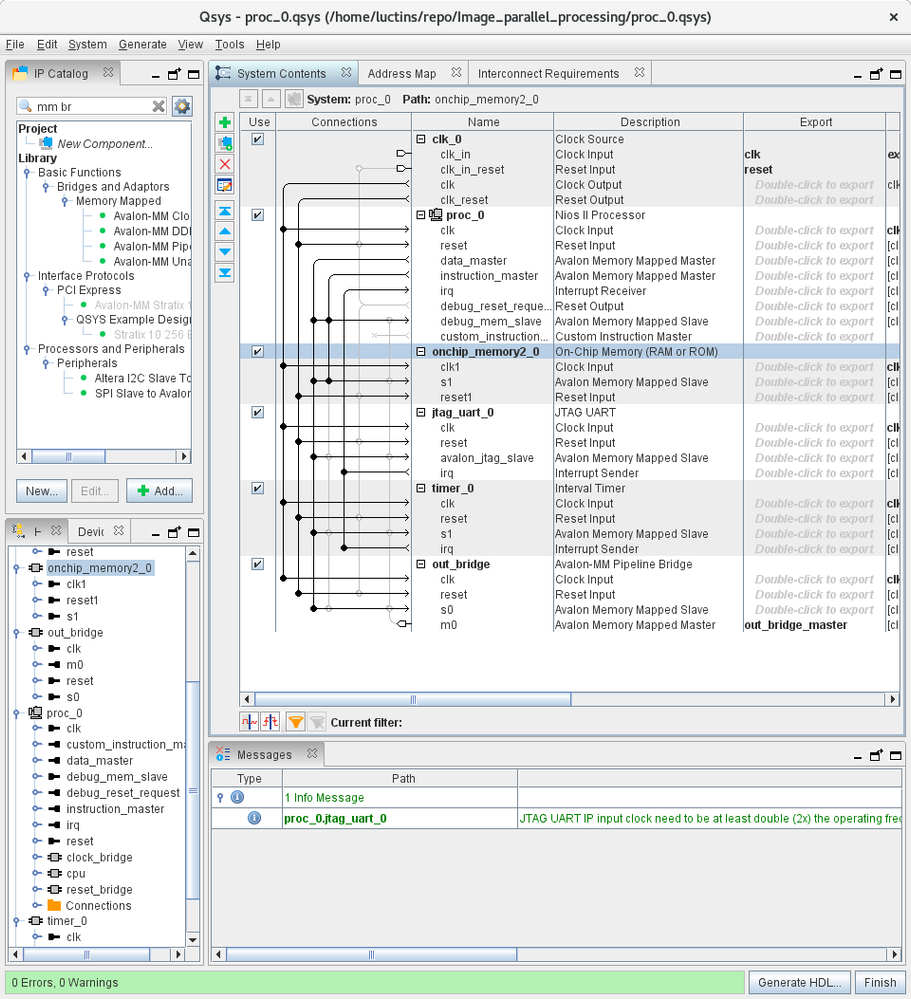This screenshot has width=911, height=999.
Task: Click the IP Catalog search field
Action: [90, 106]
